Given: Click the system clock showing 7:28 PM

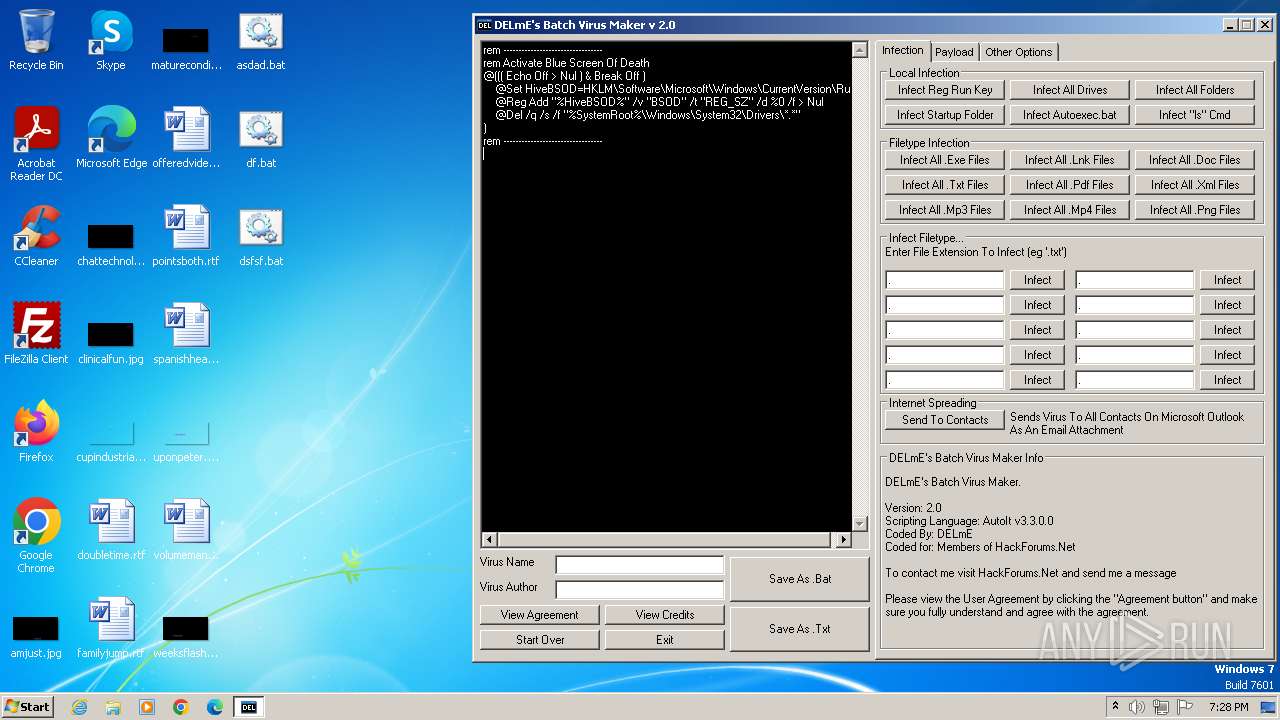Looking at the screenshot, I should [x=1228, y=707].
